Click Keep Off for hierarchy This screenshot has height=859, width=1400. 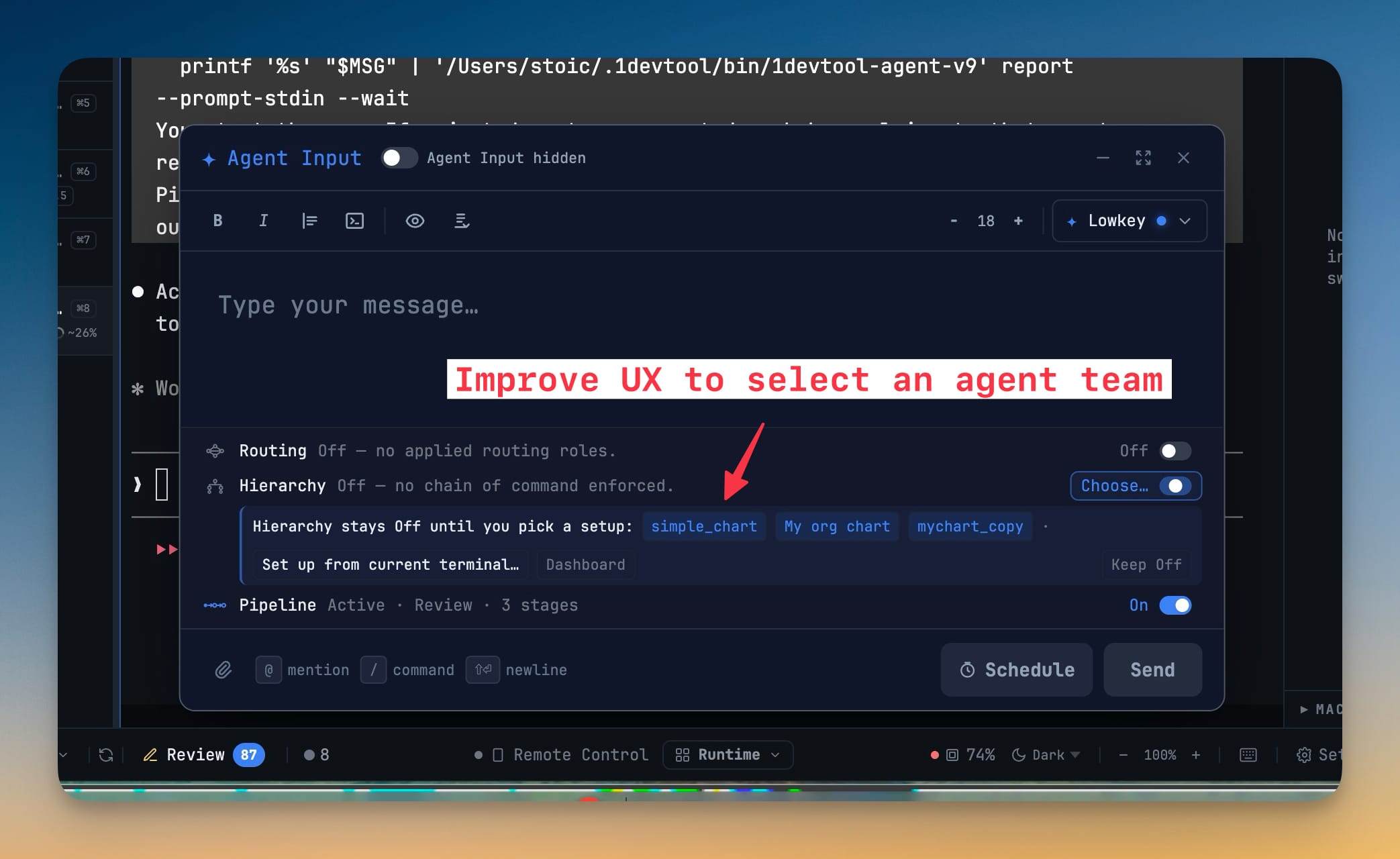[x=1146, y=564]
